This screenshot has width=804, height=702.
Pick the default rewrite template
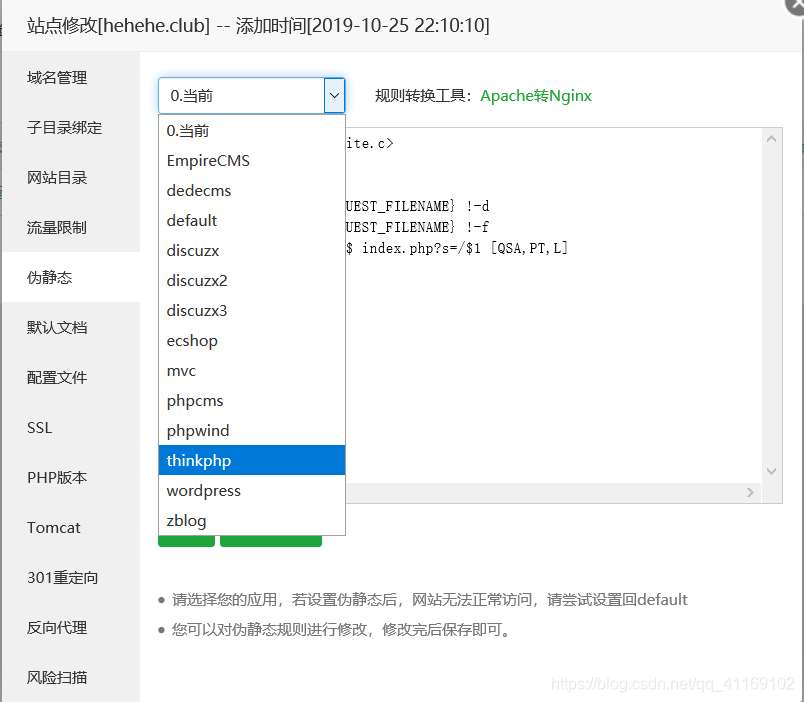(252, 220)
